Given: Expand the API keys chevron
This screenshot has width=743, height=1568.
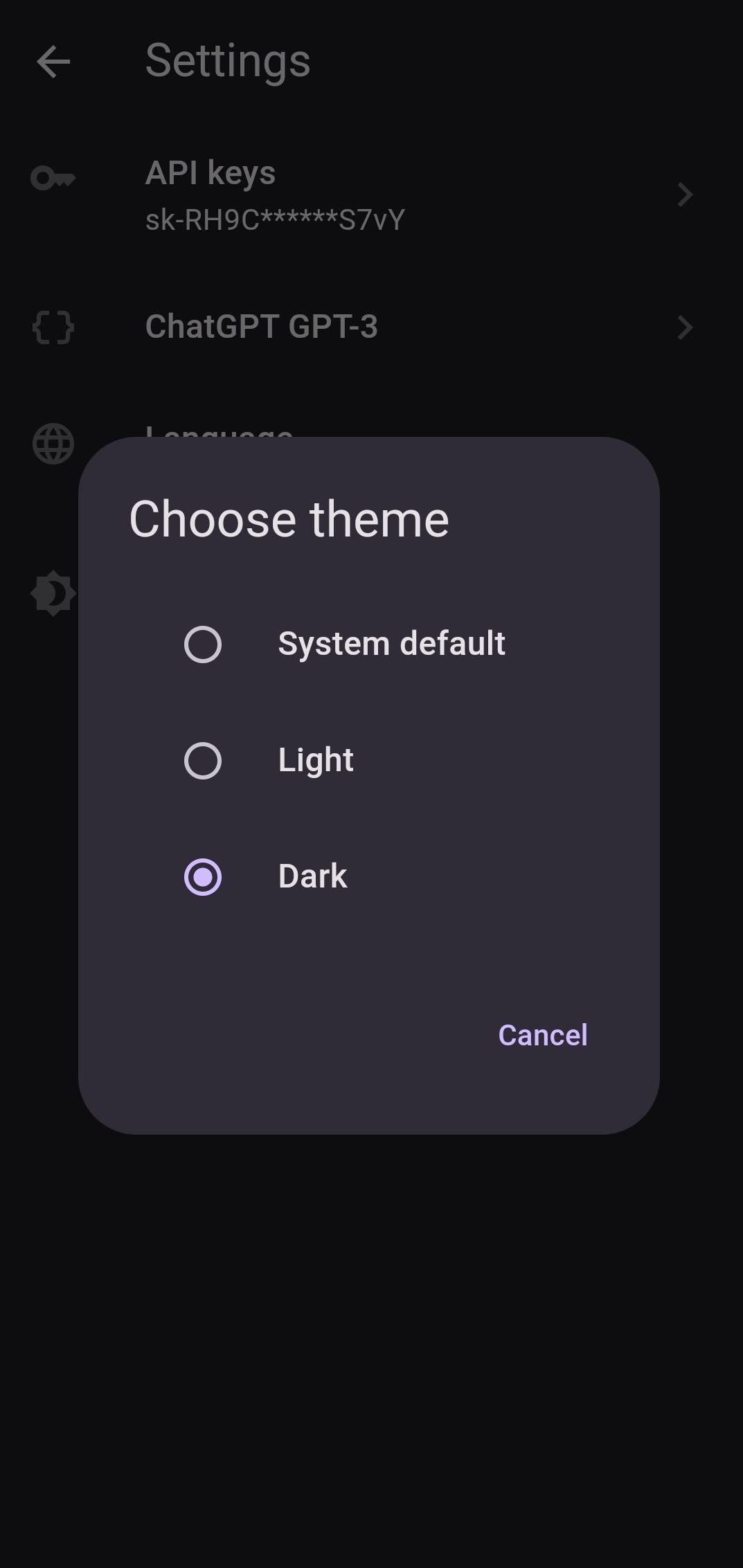Looking at the screenshot, I should pos(685,195).
